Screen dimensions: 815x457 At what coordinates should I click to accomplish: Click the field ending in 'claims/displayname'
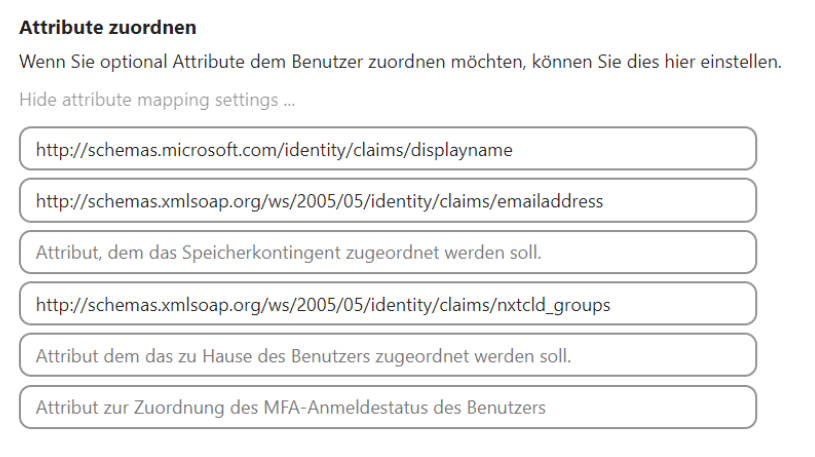[x=387, y=149]
